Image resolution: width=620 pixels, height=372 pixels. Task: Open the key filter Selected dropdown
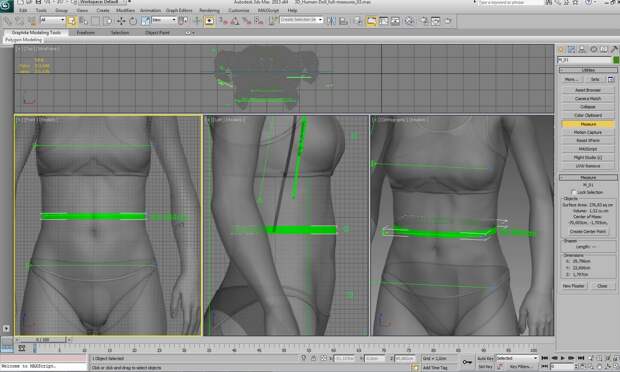click(517, 358)
